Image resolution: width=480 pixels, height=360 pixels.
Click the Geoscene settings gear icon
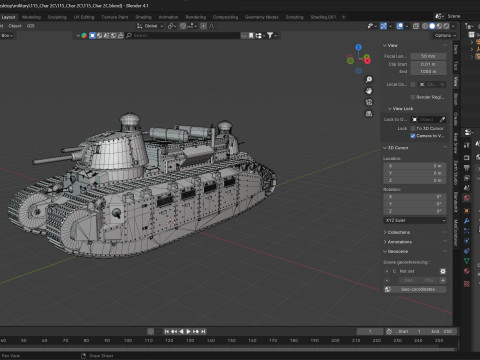tap(443, 271)
